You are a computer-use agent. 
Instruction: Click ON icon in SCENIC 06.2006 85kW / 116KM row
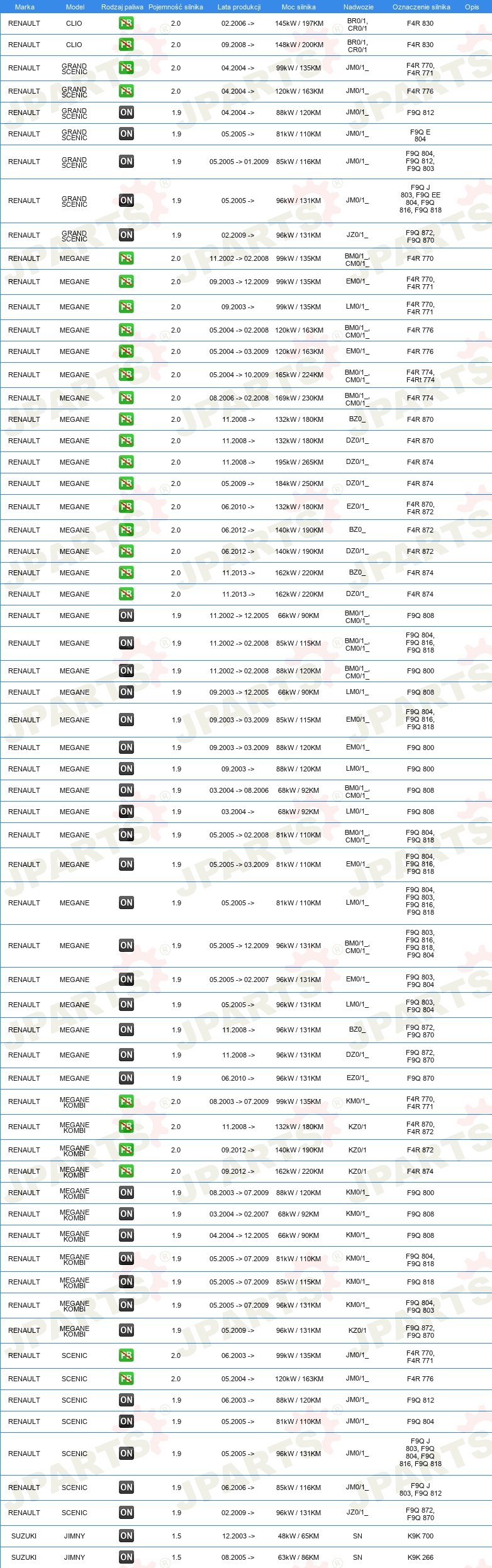click(126, 1488)
